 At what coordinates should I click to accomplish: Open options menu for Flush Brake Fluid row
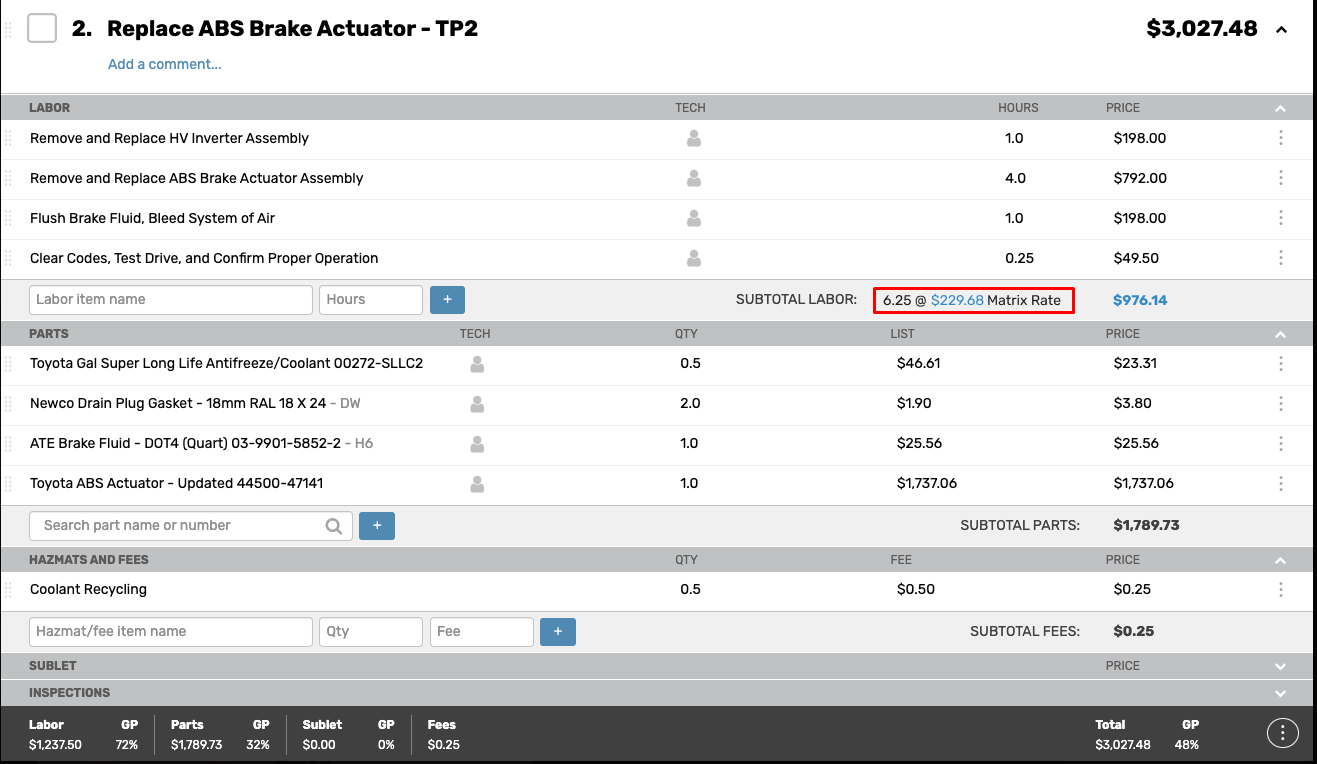click(1281, 218)
